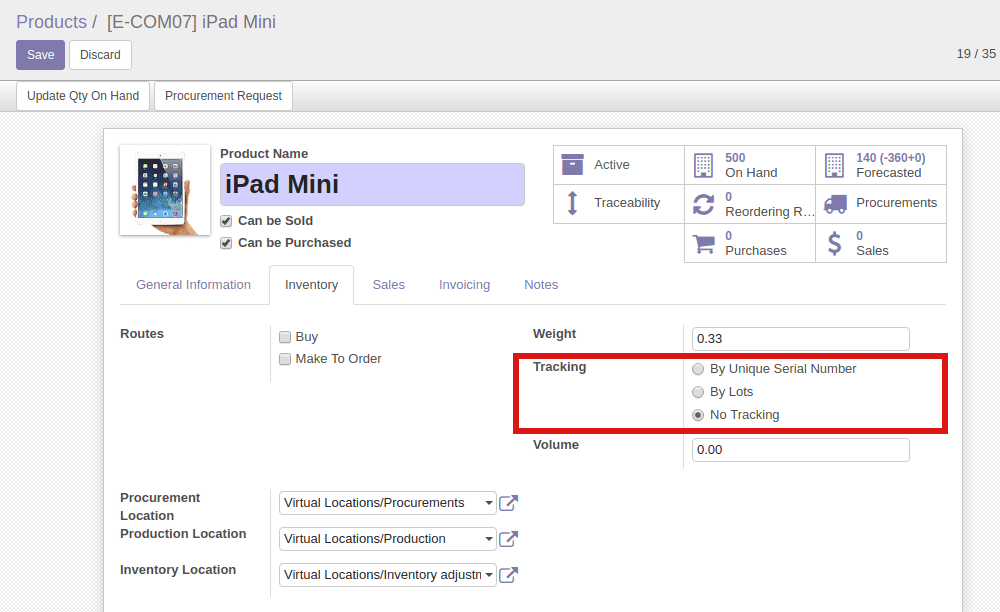Click the Sales dollar sign icon
This screenshot has height=612, width=1000.
[x=834, y=244]
